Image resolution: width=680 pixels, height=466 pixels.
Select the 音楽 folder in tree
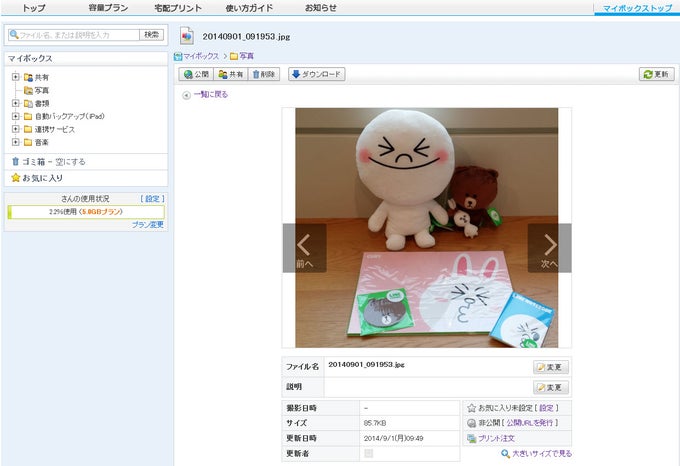tap(36, 142)
